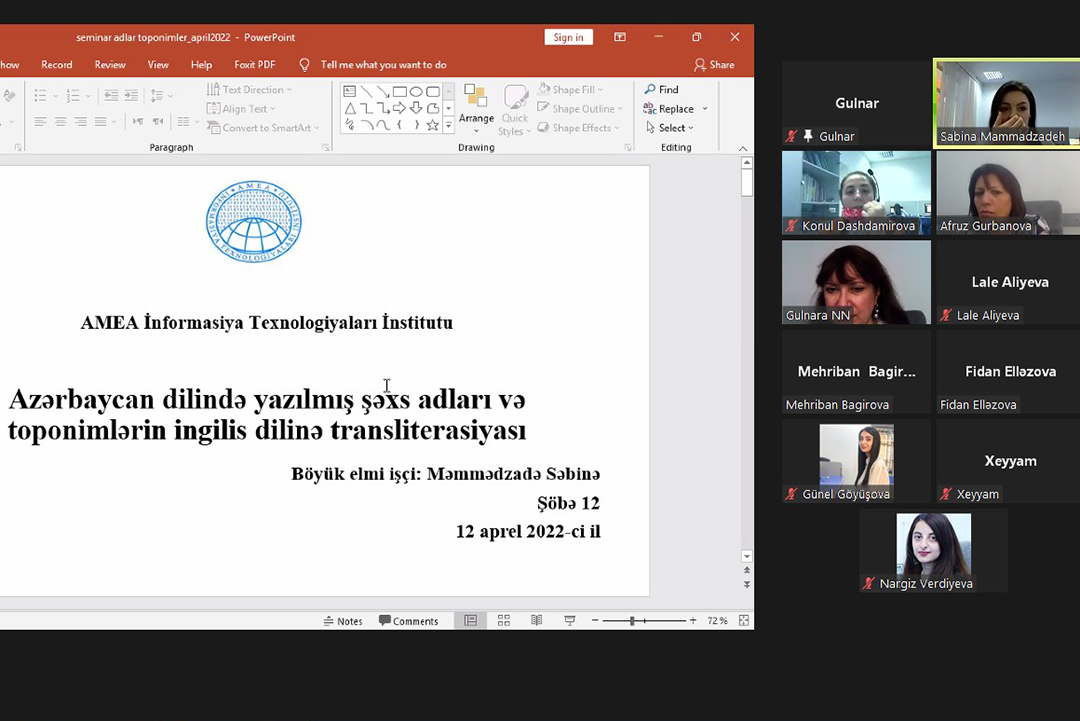This screenshot has height=721, width=1080.
Task: Choose the right arrow shape
Action: 399,108
